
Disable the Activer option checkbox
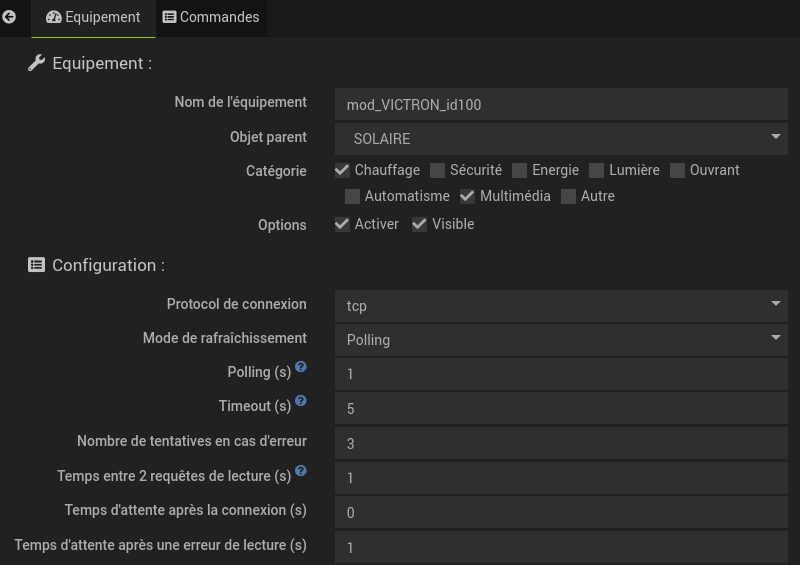(x=342, y=224)
